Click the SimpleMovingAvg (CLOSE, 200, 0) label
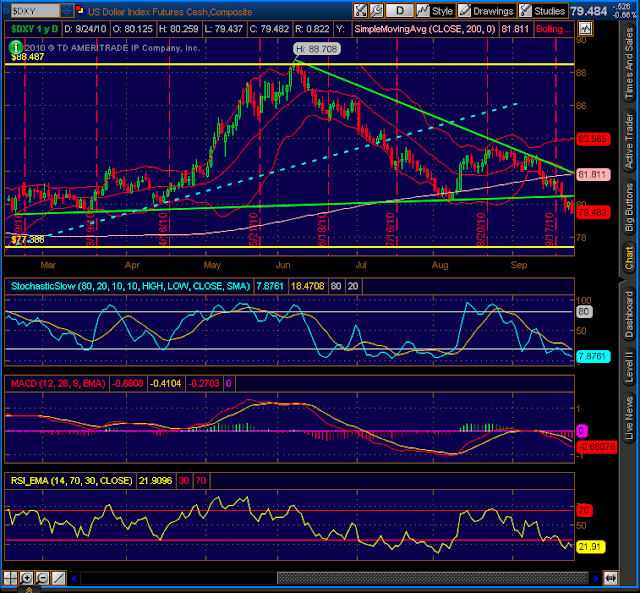640x593 pixels. [424, 29]
